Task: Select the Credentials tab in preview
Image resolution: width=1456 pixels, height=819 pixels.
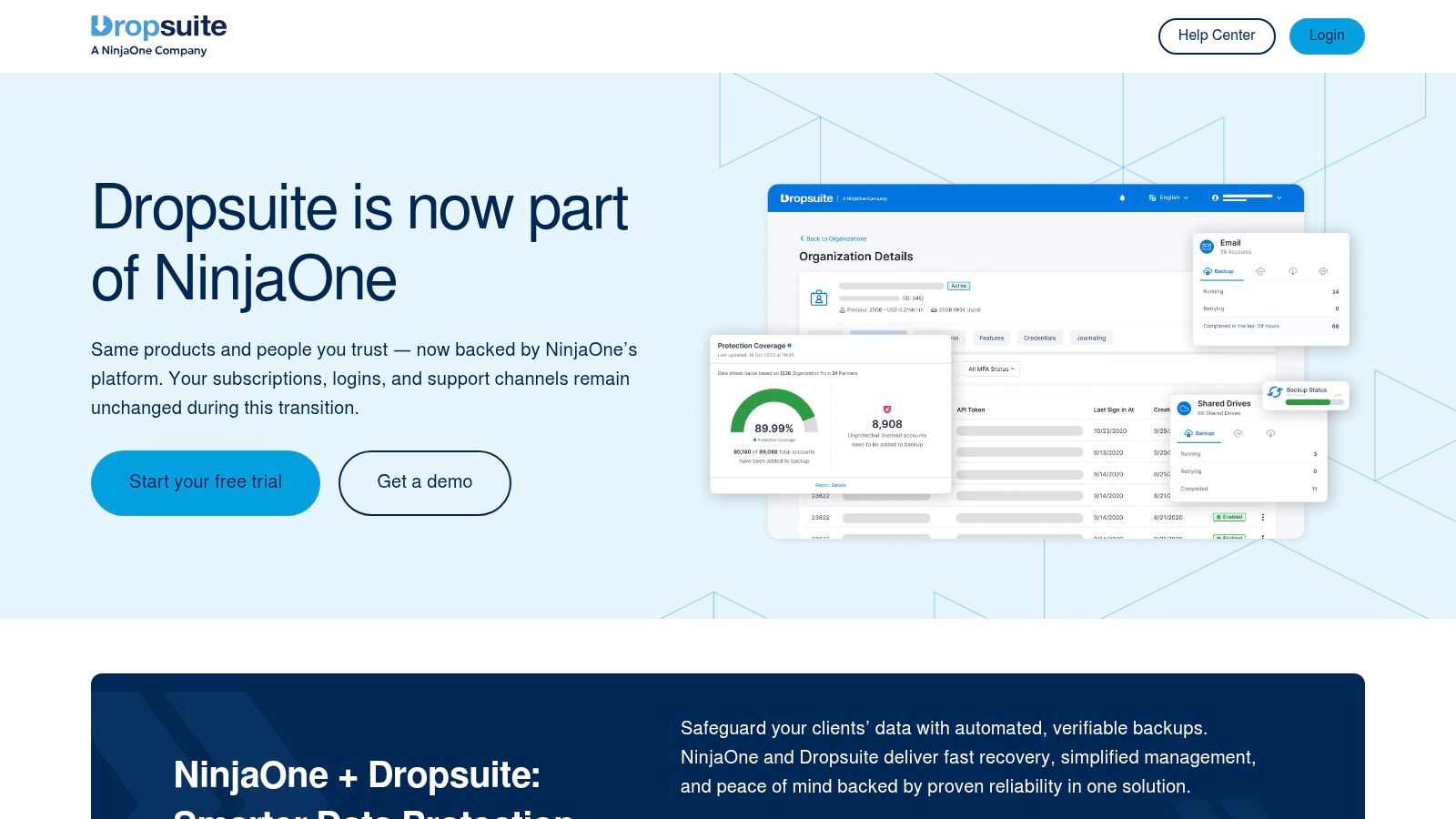Action: pyautogui.click(x=1040, y=338)
